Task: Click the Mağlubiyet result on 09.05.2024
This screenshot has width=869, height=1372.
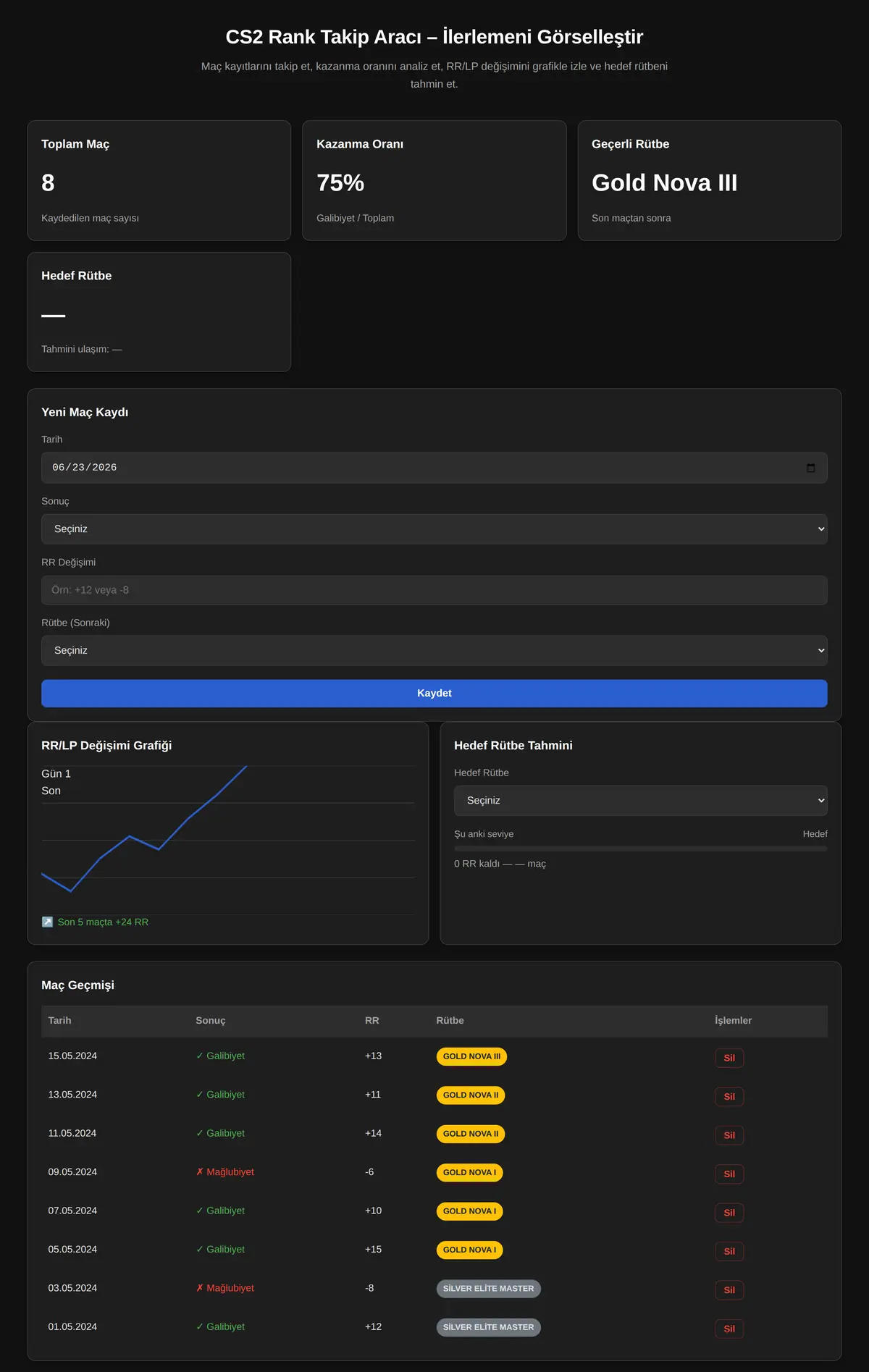Action: (225, 1172)
